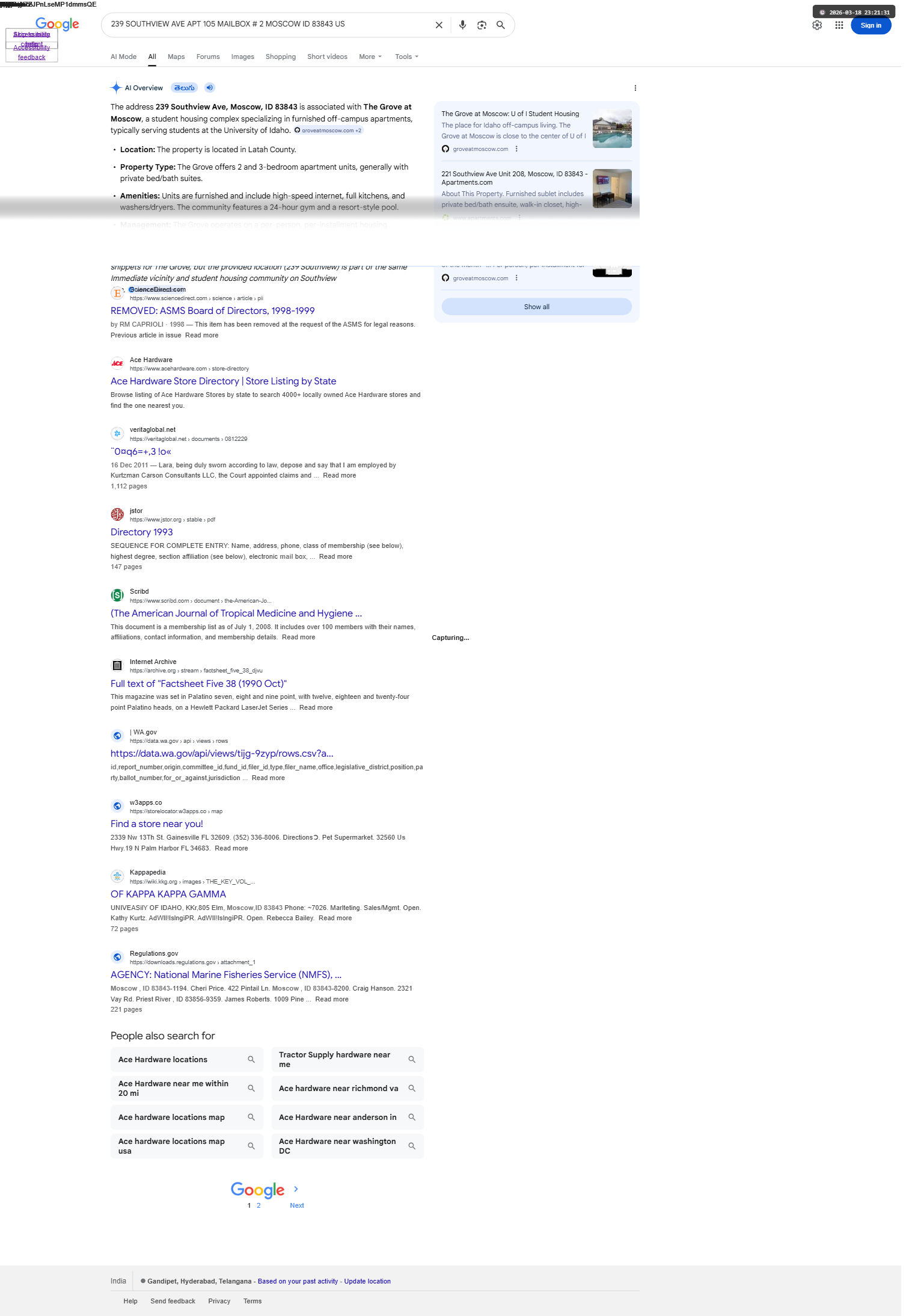Open Directory 1993 jstor result
The width and height of the screenshot is (912, 1316).
point(141,532)
